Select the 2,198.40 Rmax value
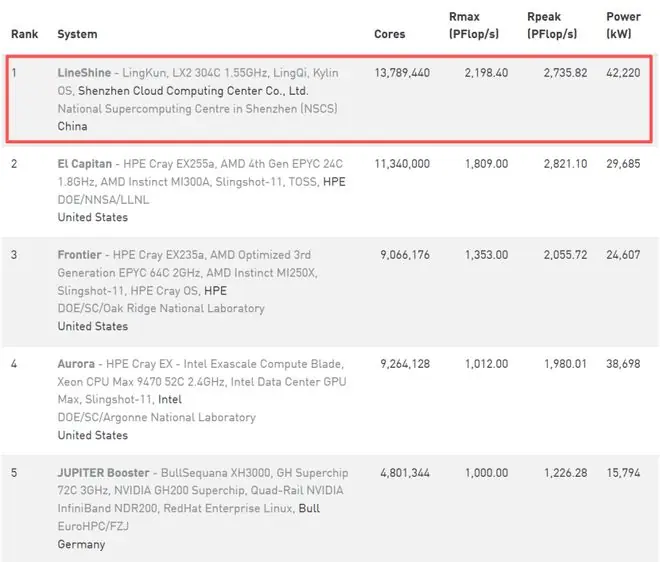Screen dimensions: 660x562 [487, 73]
